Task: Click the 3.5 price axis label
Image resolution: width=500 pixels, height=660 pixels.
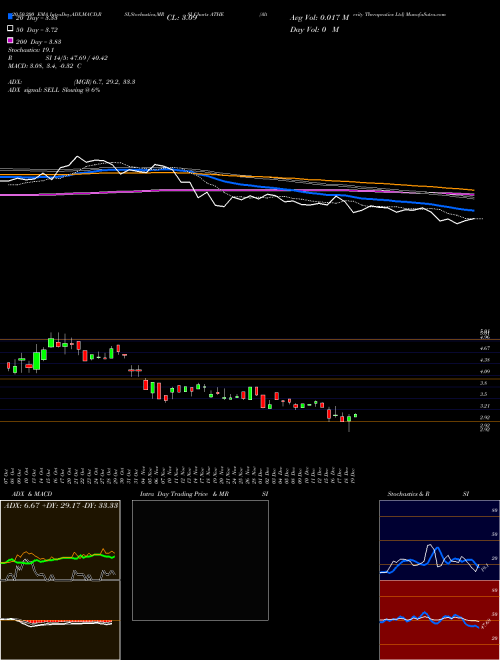Action: tap(484, 394)
